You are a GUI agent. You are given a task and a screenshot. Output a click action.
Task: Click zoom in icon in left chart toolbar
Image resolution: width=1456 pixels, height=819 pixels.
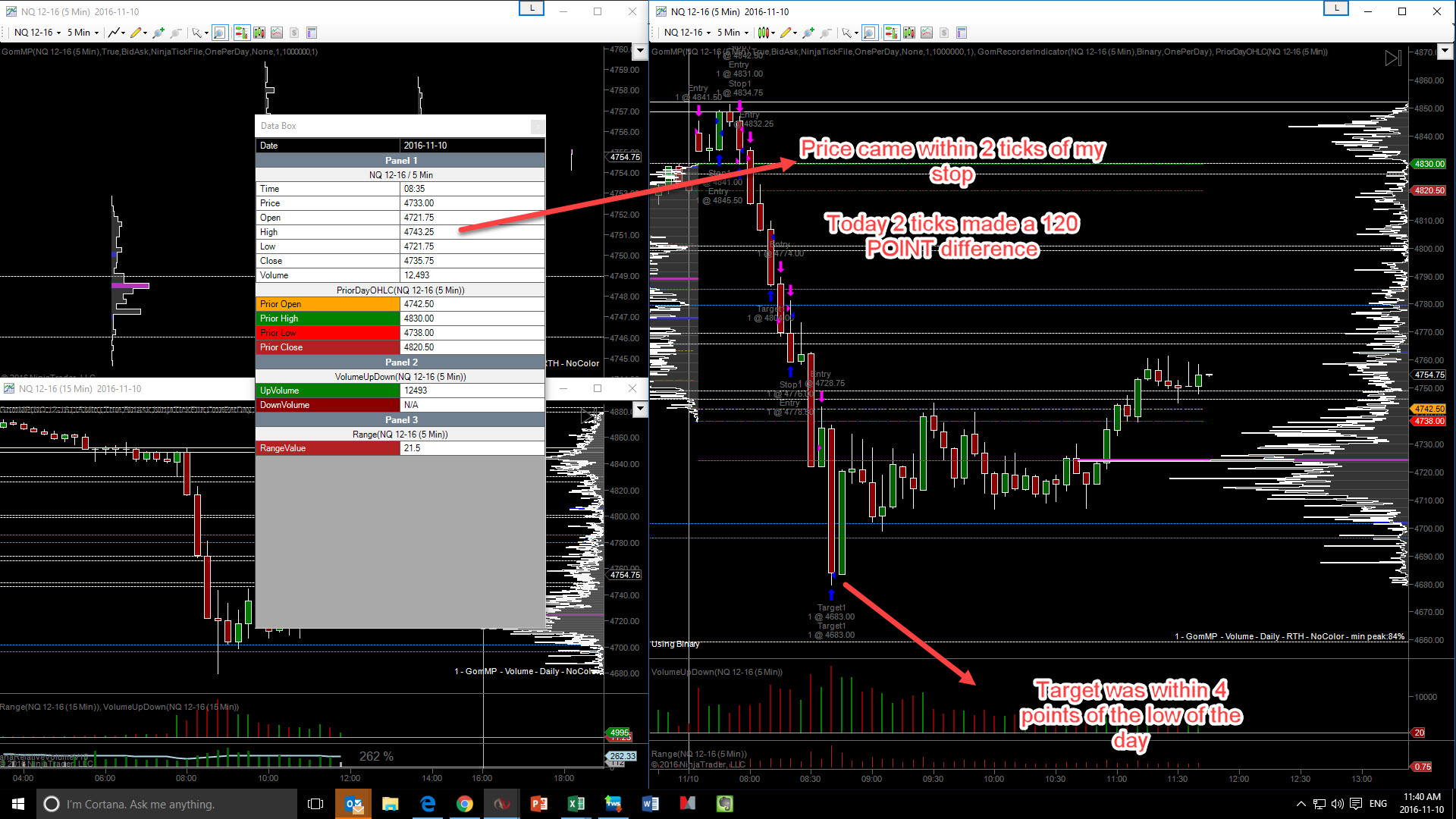coord(158,33)
